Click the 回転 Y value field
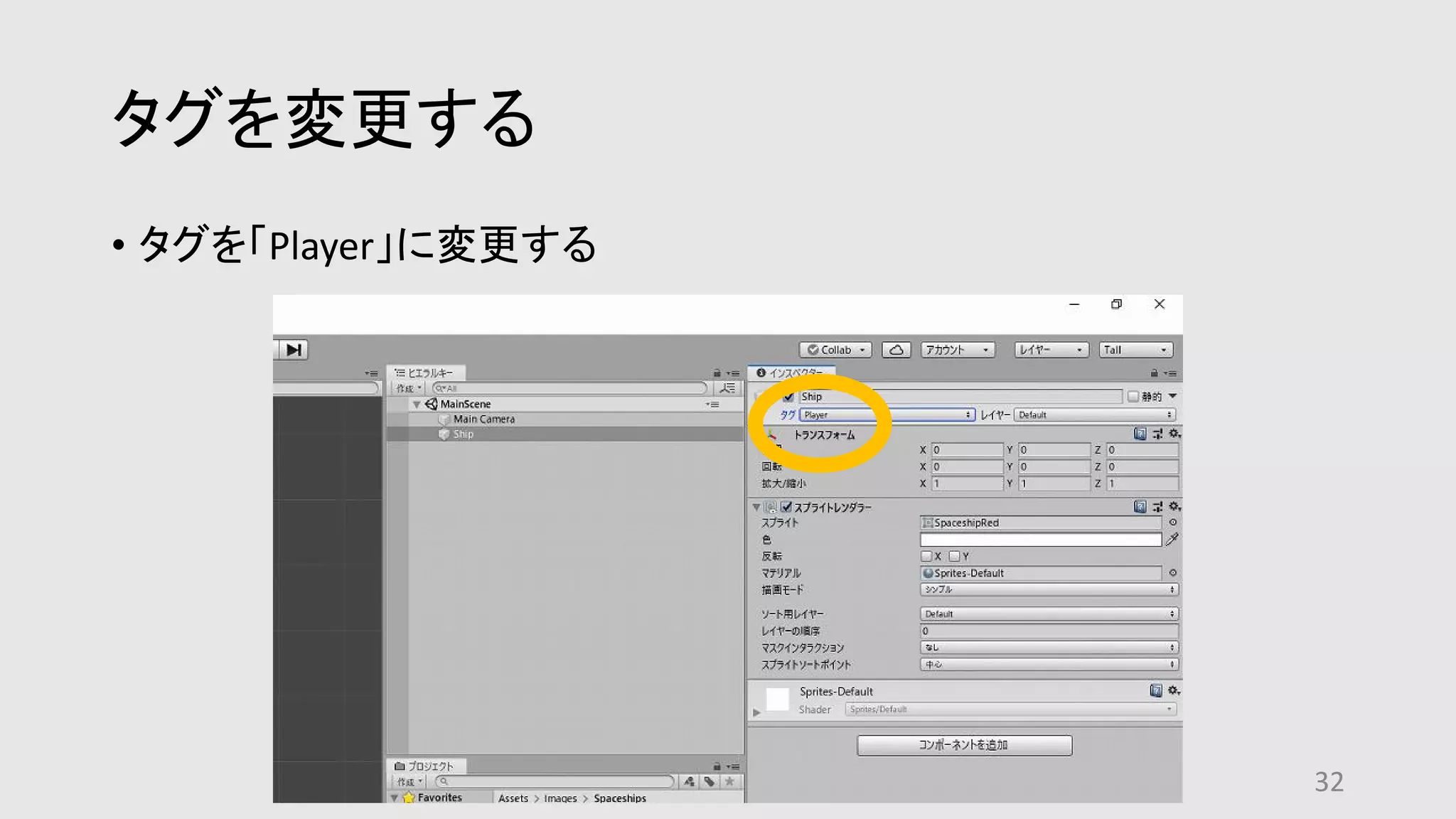 pos(1054,467)
